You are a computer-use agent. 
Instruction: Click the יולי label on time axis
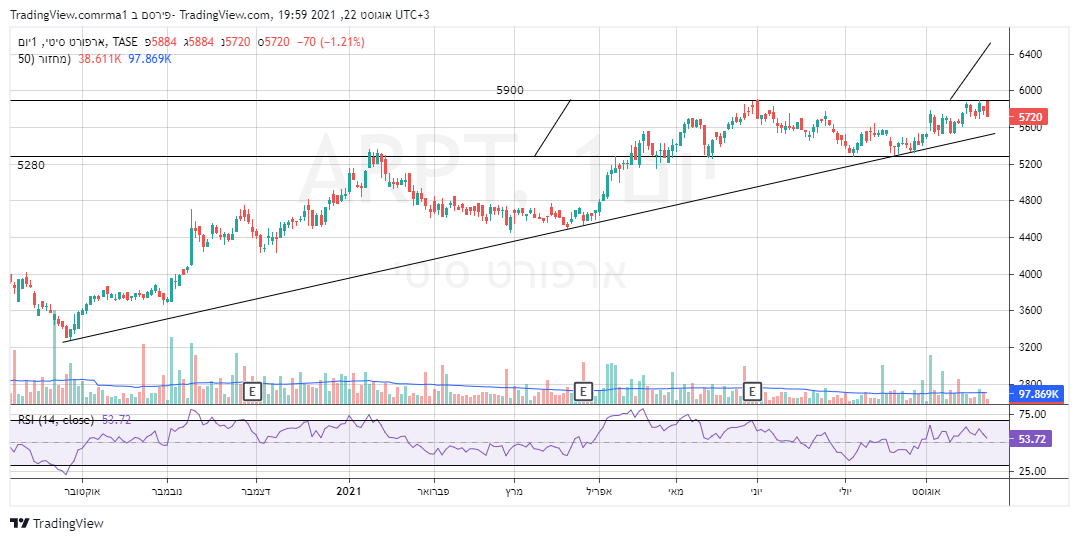846,491
